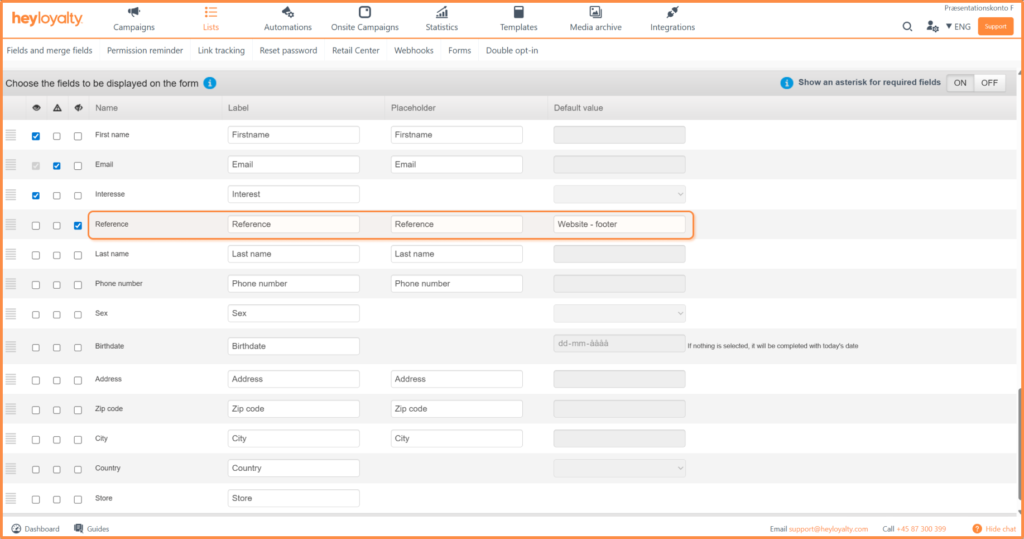The height and width of the screenshot is (539, 1024).
Task: Uncheck the hidden checkbox for Reference
Action: (x=78, y=225)
